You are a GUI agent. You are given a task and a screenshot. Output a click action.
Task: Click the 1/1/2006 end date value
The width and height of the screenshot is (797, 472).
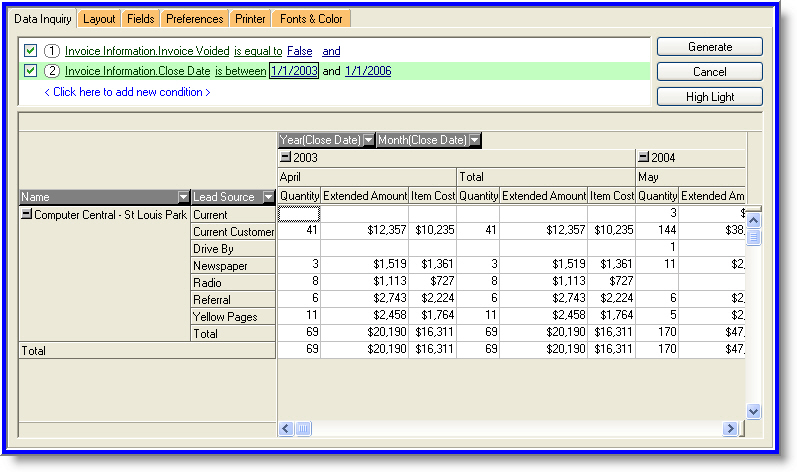368,71
